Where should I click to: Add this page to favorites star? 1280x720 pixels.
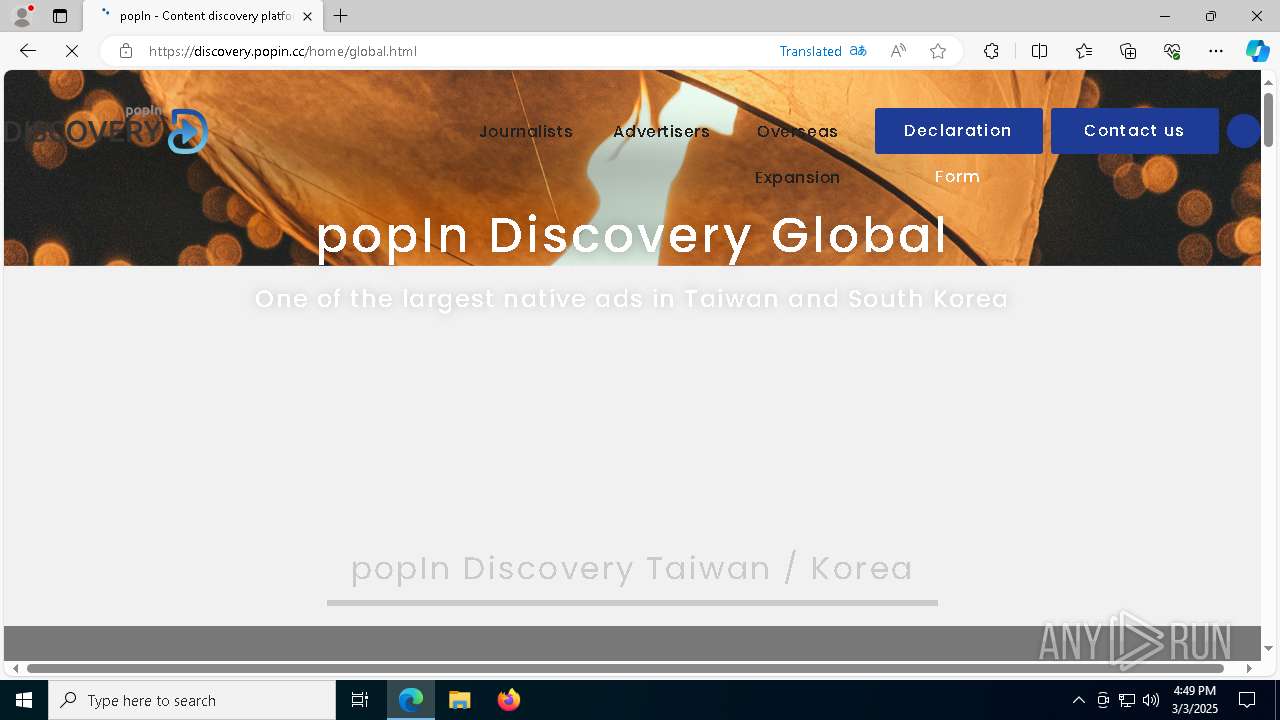[x=938, y=51]
